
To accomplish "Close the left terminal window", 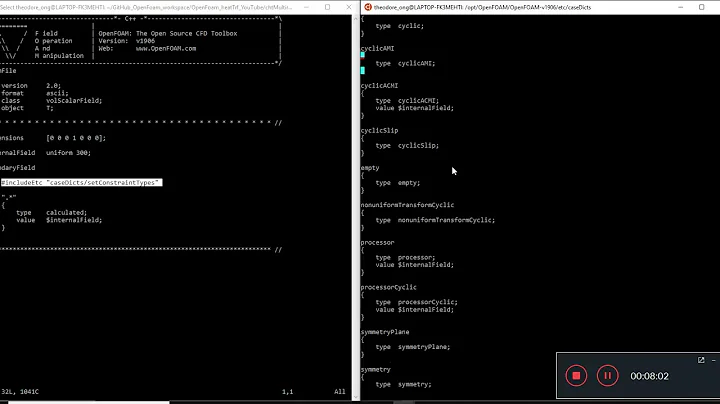I will coord(349,7).
